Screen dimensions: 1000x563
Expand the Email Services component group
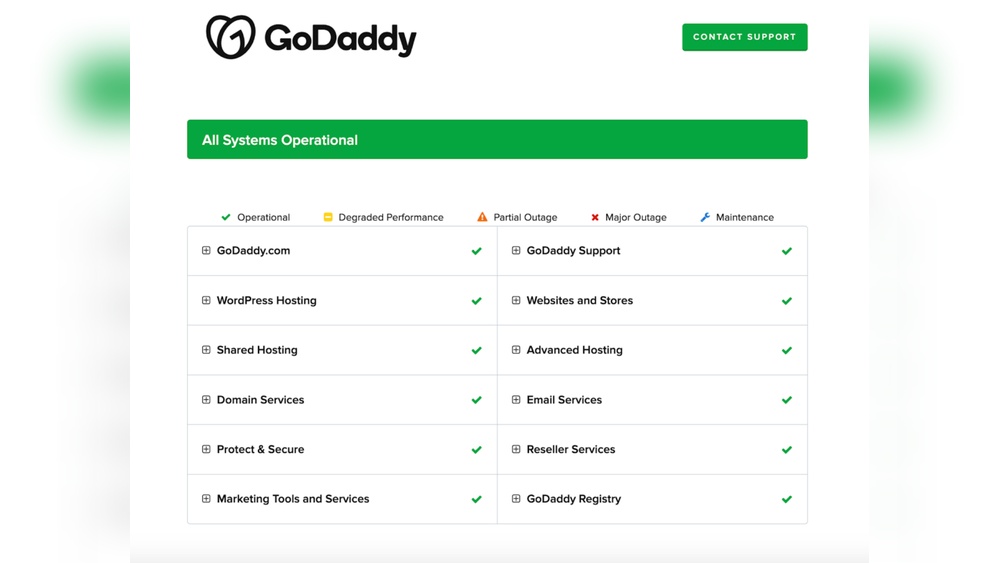[516, 400]
